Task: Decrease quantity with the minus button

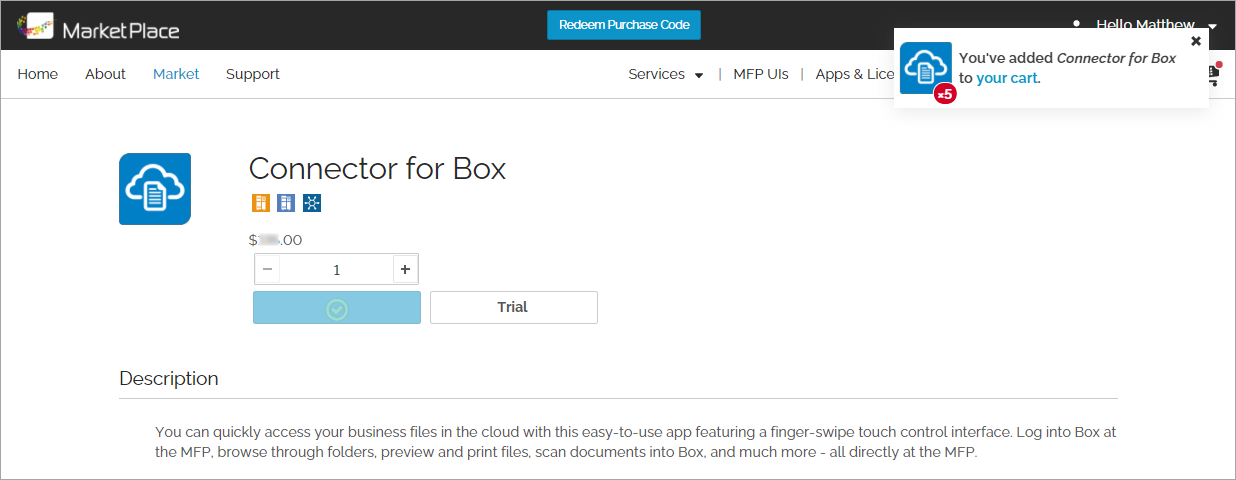Action: (x=267, y=269)
